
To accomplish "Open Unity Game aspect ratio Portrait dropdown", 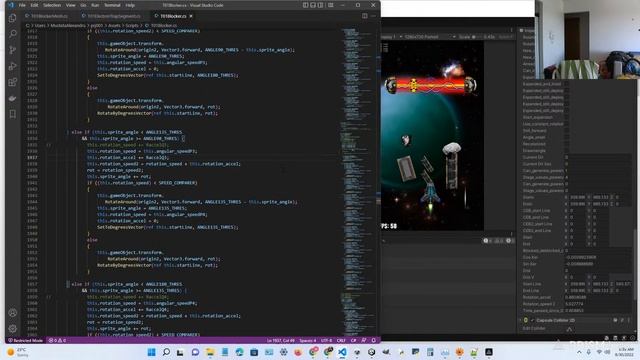I will 430,37.
